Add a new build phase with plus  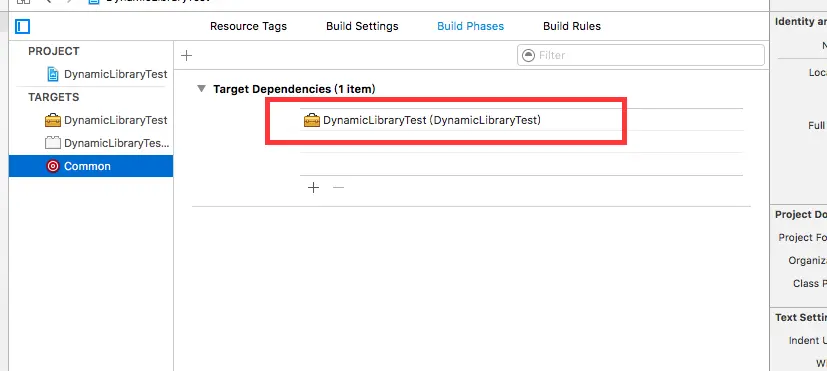[x=186, y=55]
